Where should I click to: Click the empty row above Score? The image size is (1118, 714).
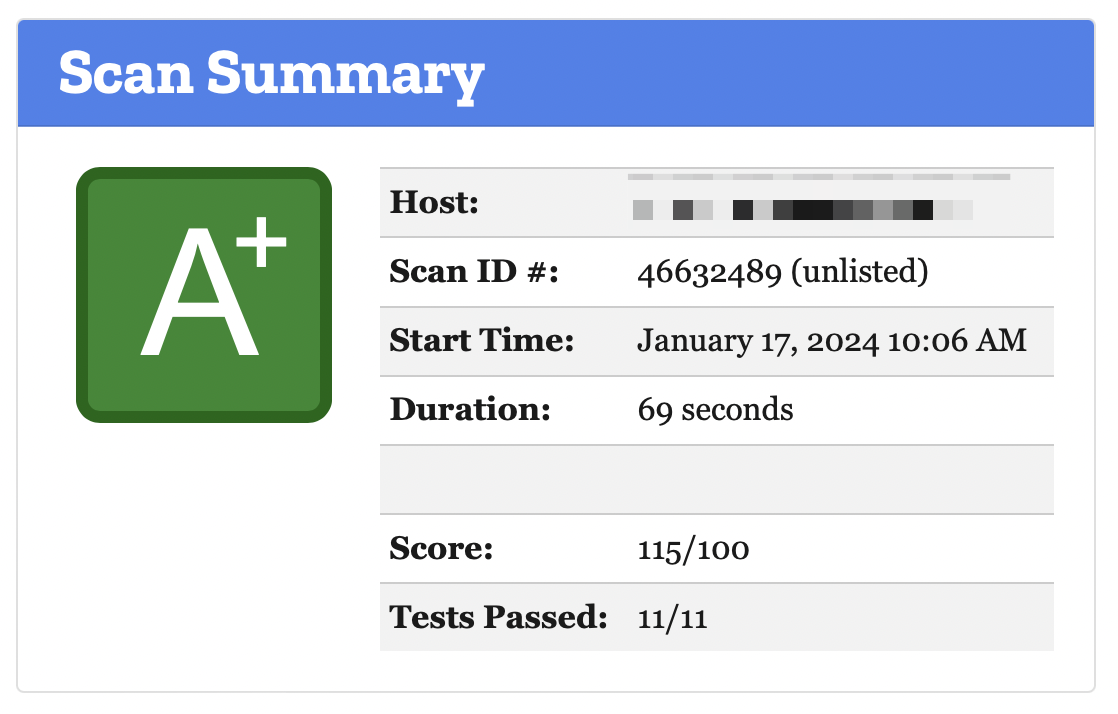click(716, 479)
